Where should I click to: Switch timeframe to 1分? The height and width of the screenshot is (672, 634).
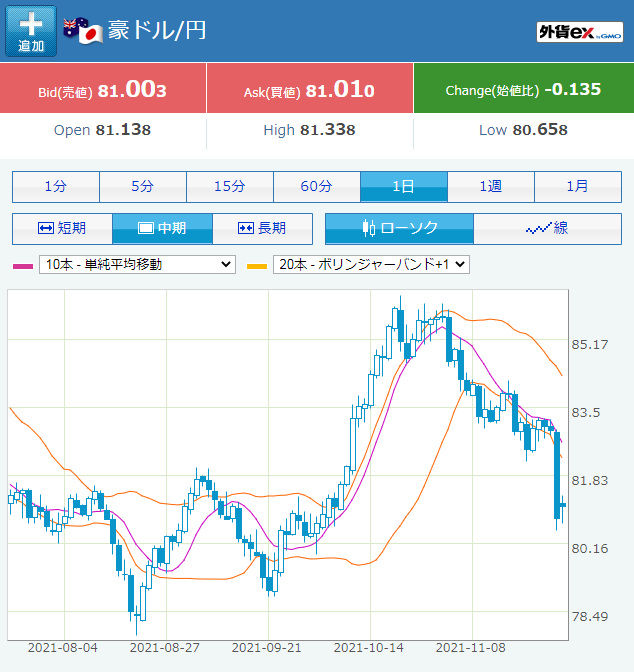tap(56, 186)
